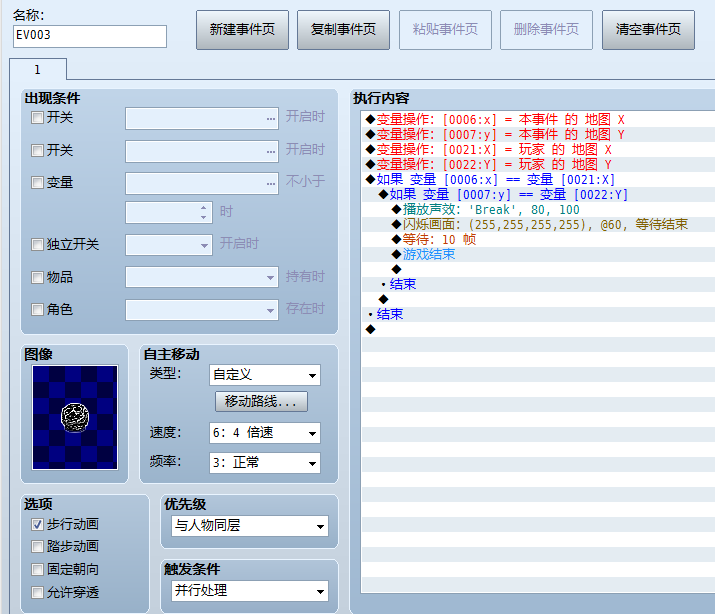Focus the 名称 field containing EV003
Screen dimensions: 715x614
(x=90, y=36)
